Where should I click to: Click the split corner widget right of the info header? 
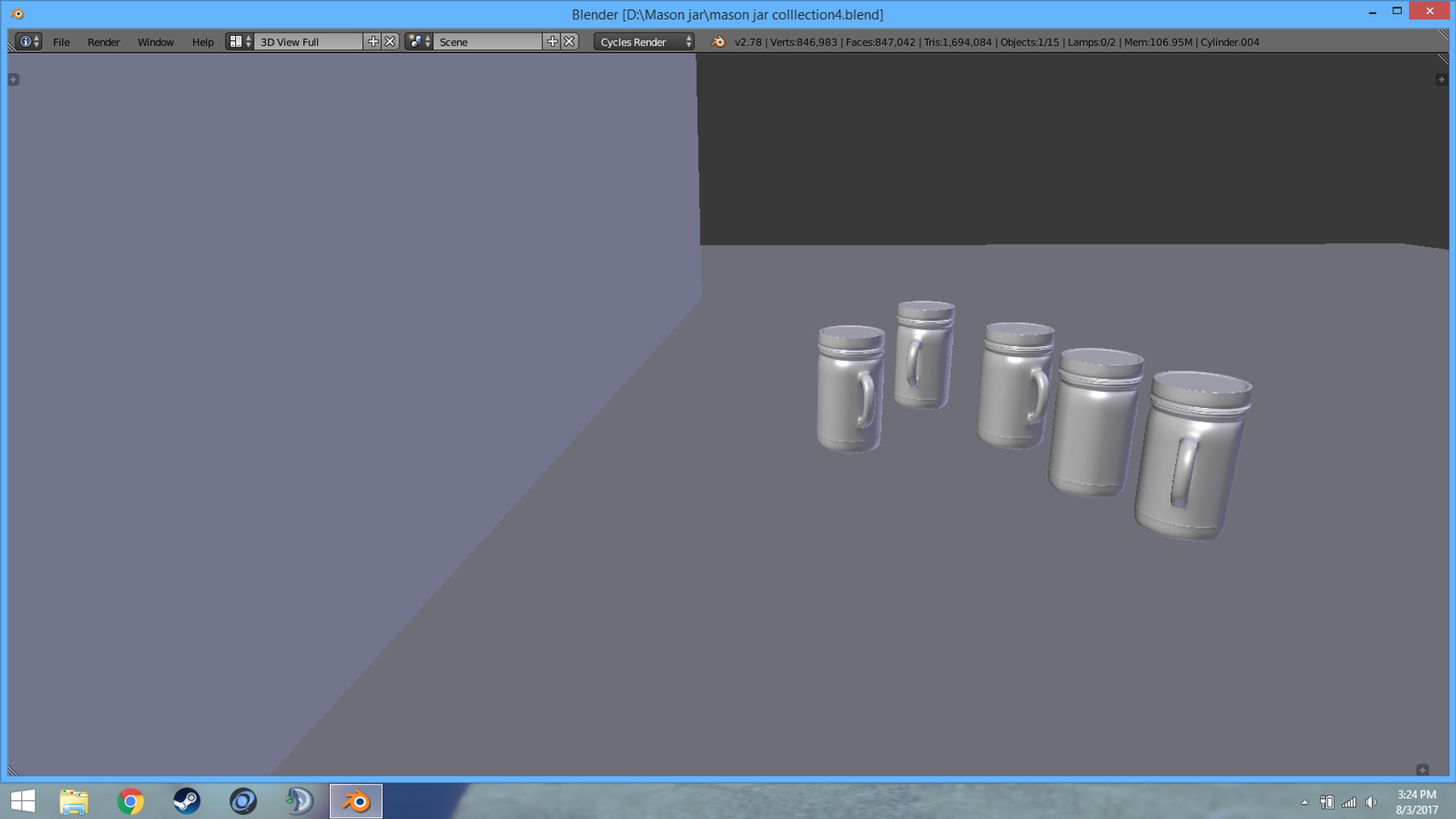click(x=1442, y=34)
